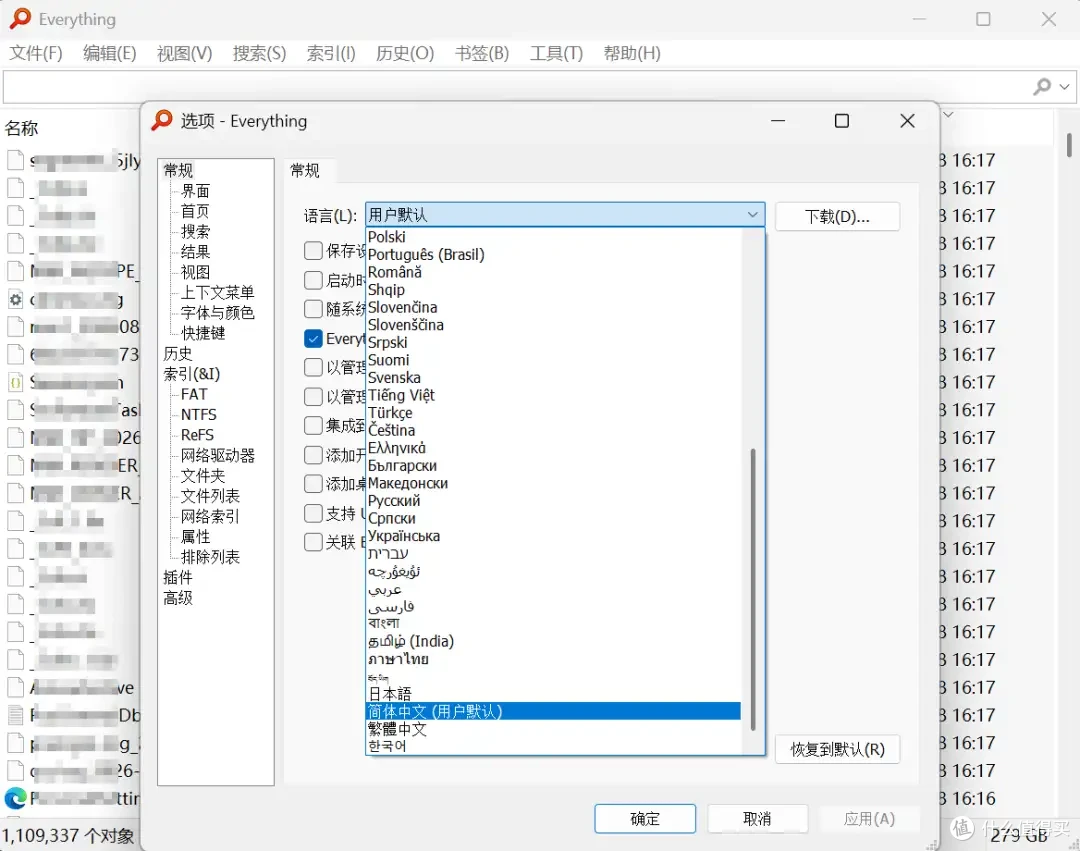Toggle the 支持 URL checkbox

tap(313, 514)
